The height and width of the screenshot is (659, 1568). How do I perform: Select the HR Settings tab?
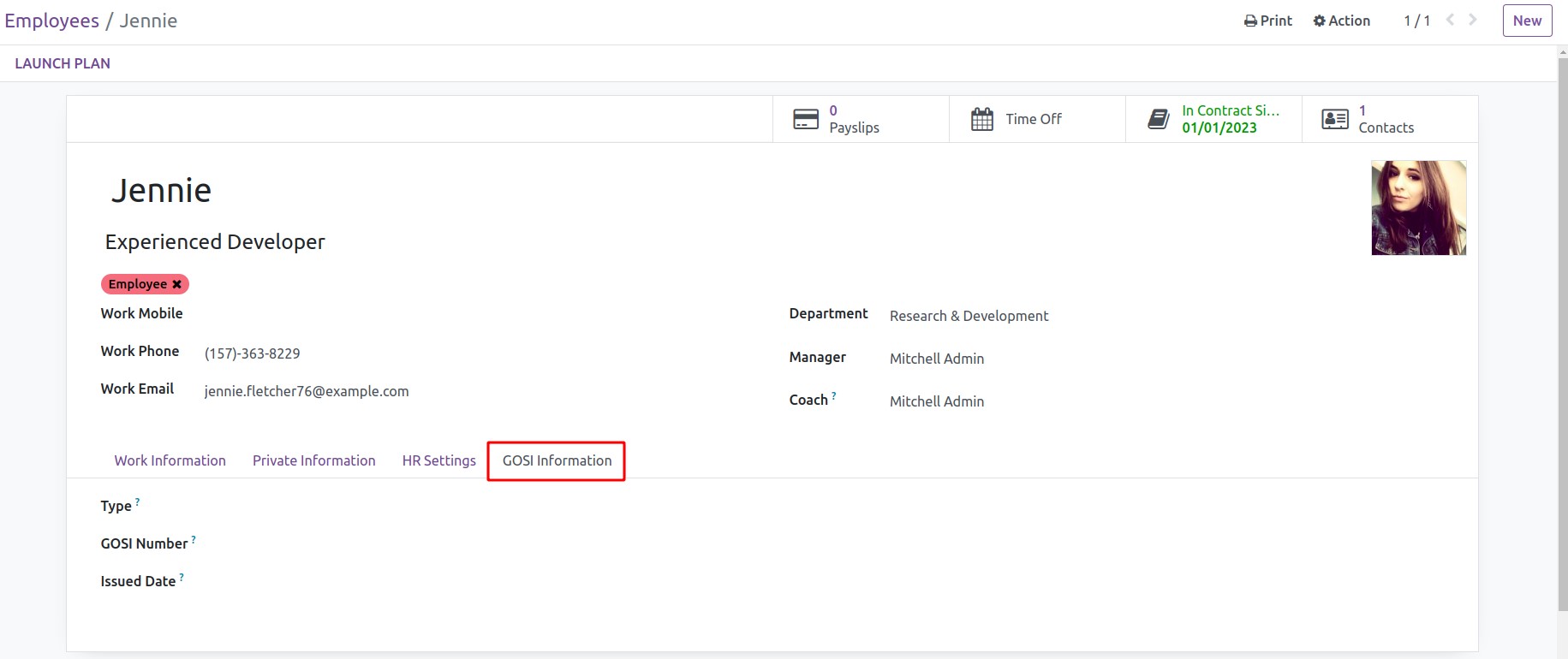click(x=439, y=460)
